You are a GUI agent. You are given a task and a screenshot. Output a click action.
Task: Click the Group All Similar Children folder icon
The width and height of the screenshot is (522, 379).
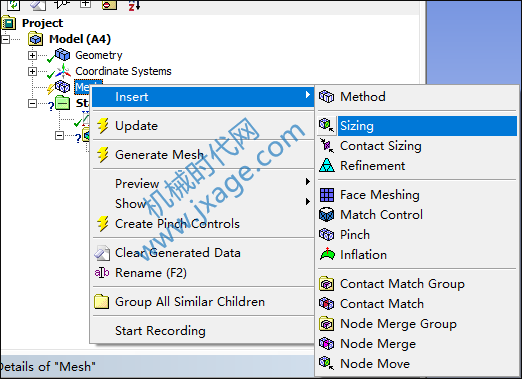[x=102, y=302]
